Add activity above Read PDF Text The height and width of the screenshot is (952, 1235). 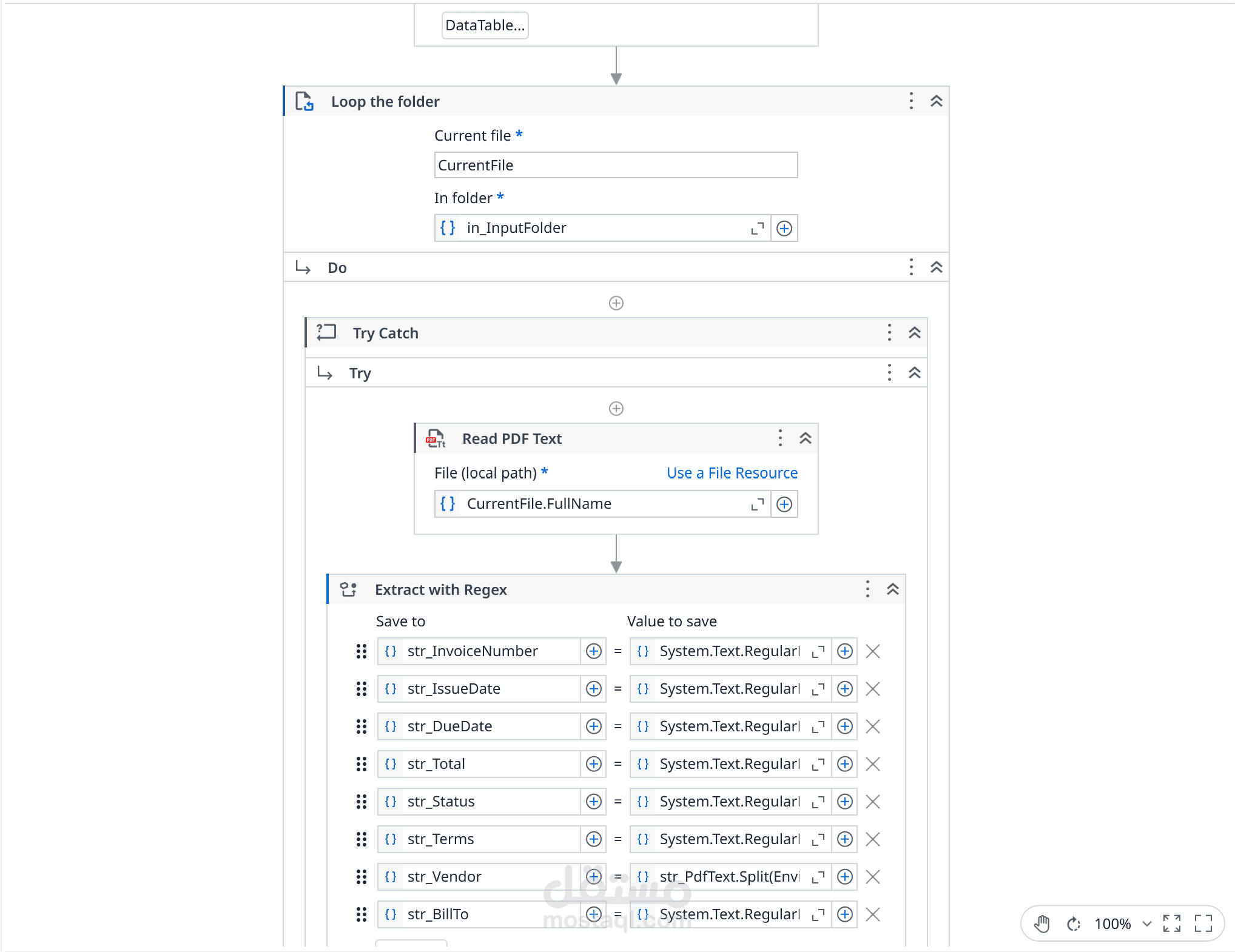616,409
